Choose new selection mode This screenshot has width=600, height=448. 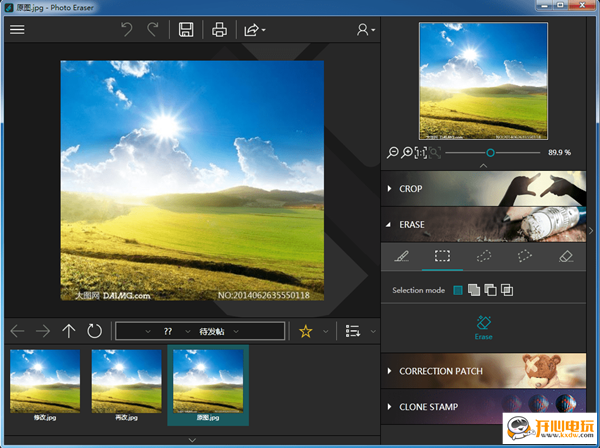458,290
